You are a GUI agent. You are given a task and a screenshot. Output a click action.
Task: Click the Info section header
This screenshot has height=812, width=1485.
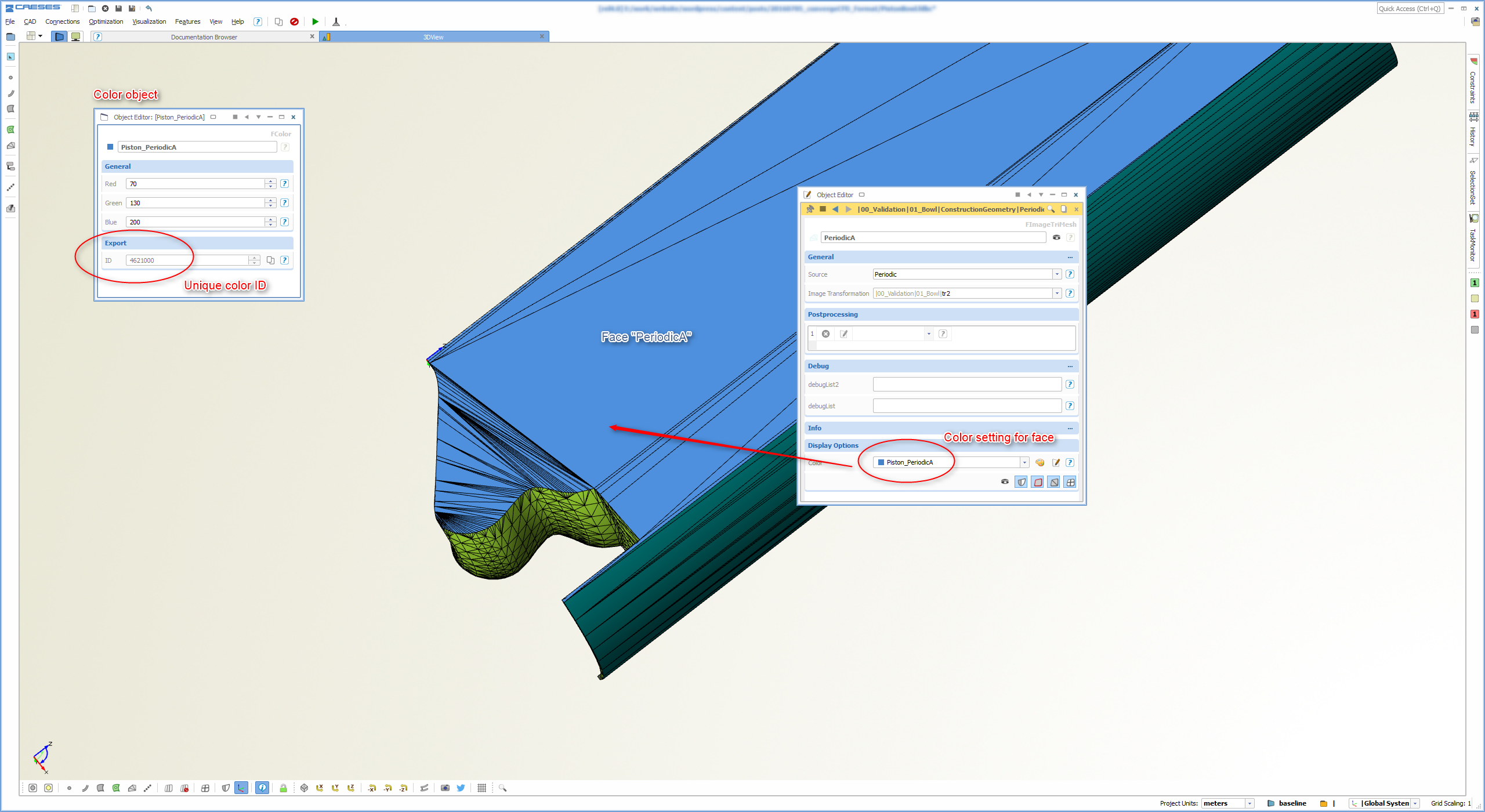[941, 428]
